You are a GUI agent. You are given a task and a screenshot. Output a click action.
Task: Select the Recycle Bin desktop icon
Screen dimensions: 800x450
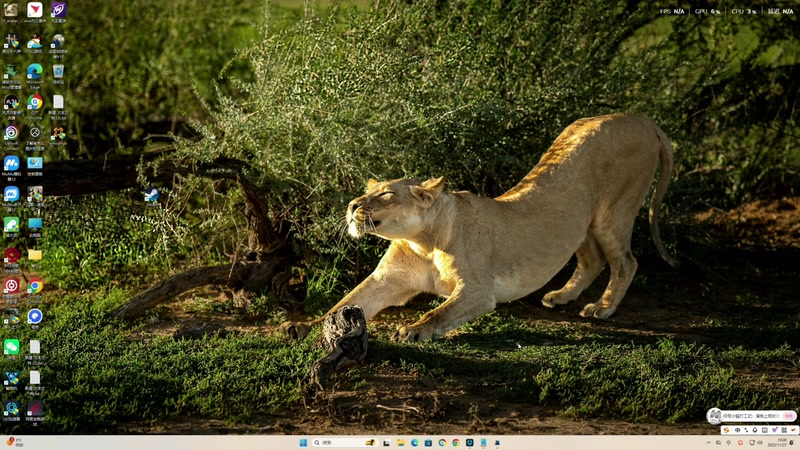58,71
